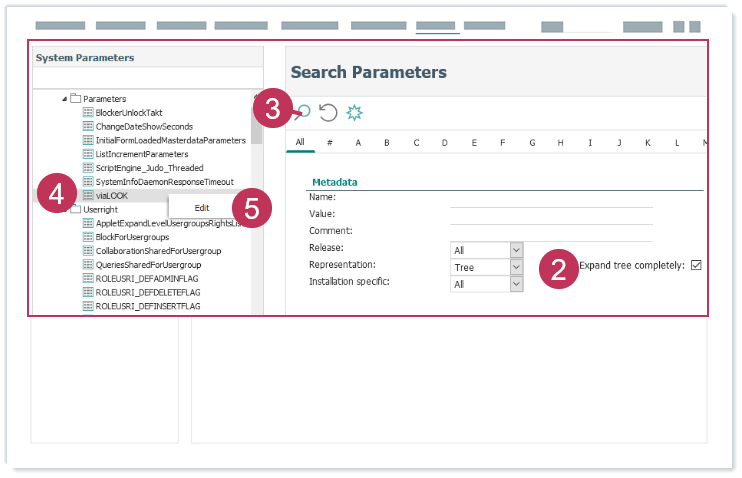This screenshot has height=478, width=742.
Task: Click the System Parameters filter box
Action: (148, 79)
